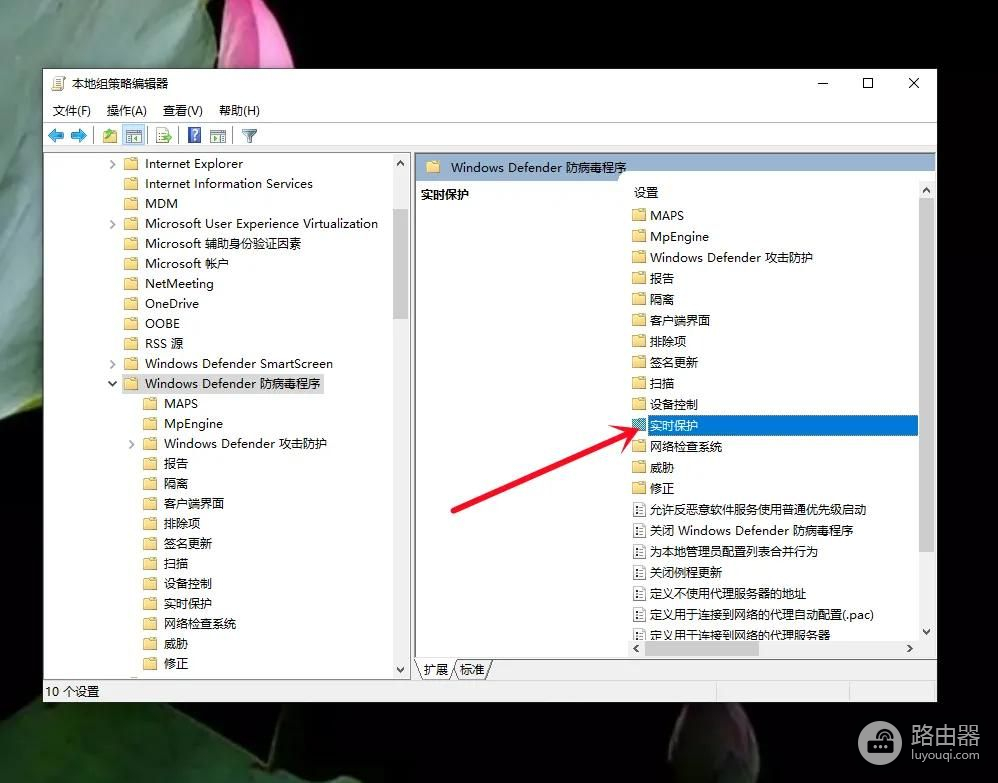Click the Local Group Policy Editor title icon
The width and height of the screenshot is (998, 783).
point(59,83)
